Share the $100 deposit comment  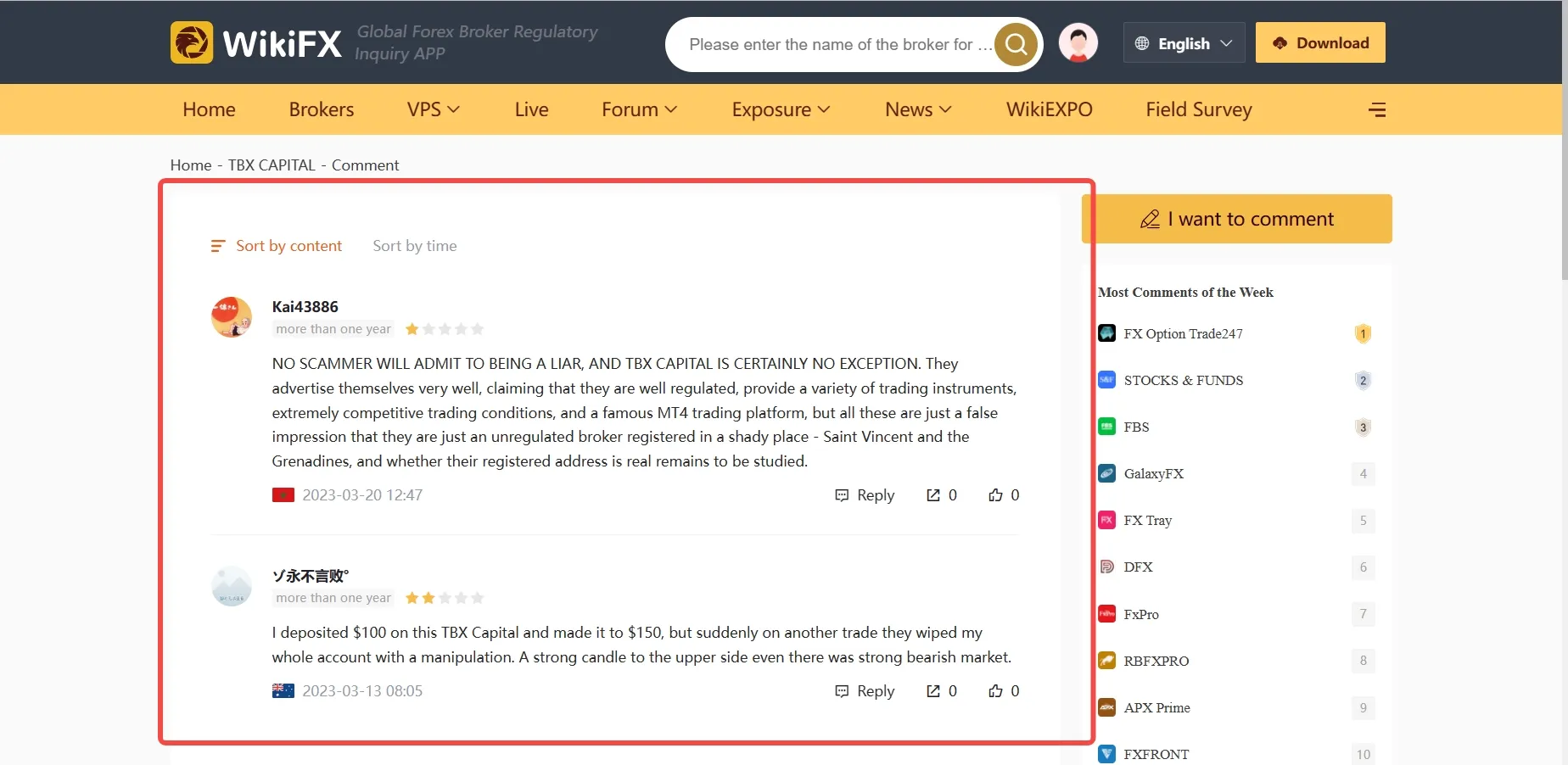pyautogui.click(x=933, y=691)
